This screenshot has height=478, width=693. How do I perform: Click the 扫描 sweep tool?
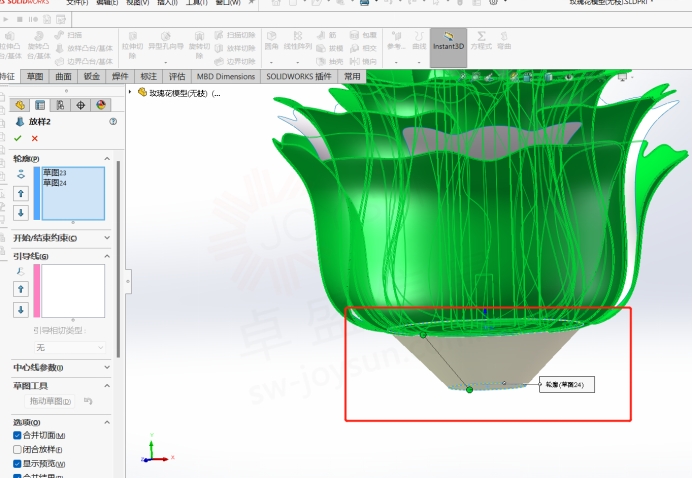68,35
